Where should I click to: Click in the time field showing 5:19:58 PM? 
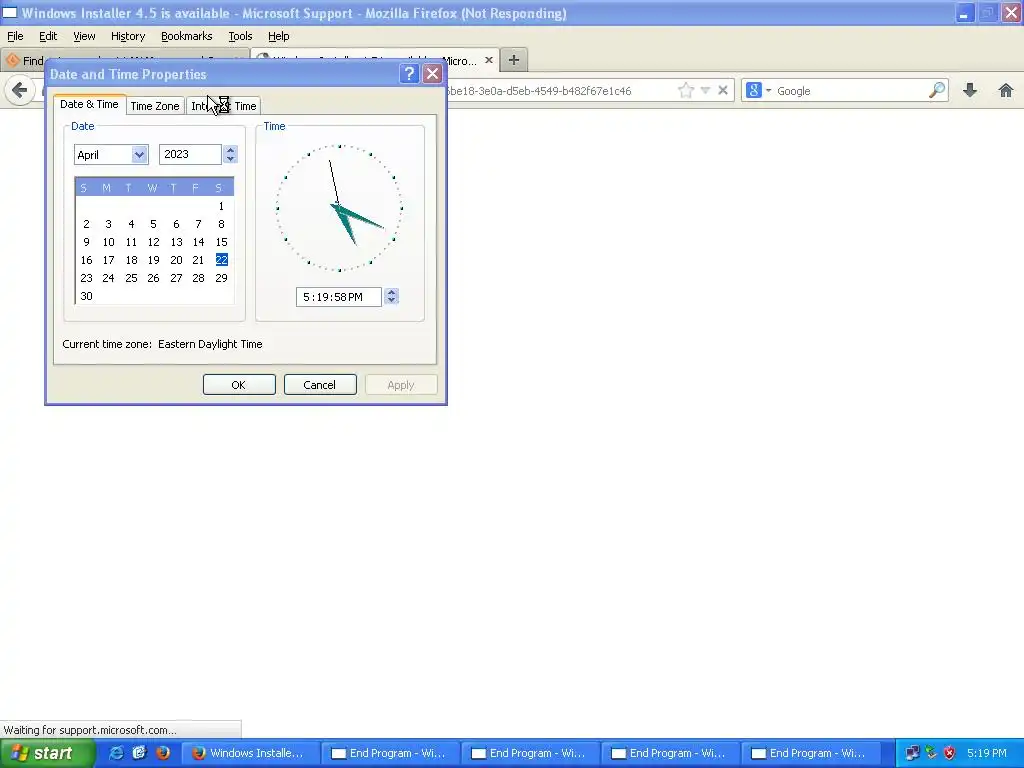point(338,296)
